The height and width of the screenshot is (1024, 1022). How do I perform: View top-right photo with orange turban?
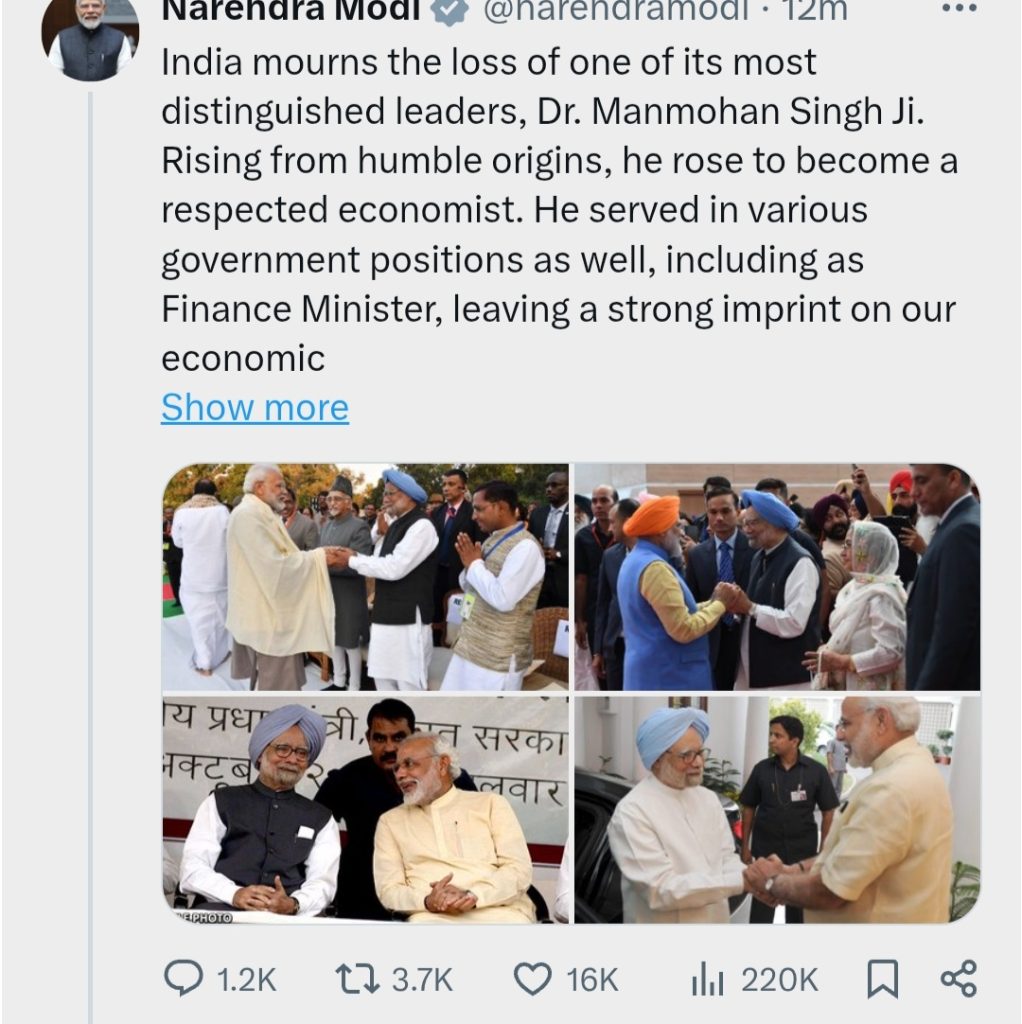(777, 577)
